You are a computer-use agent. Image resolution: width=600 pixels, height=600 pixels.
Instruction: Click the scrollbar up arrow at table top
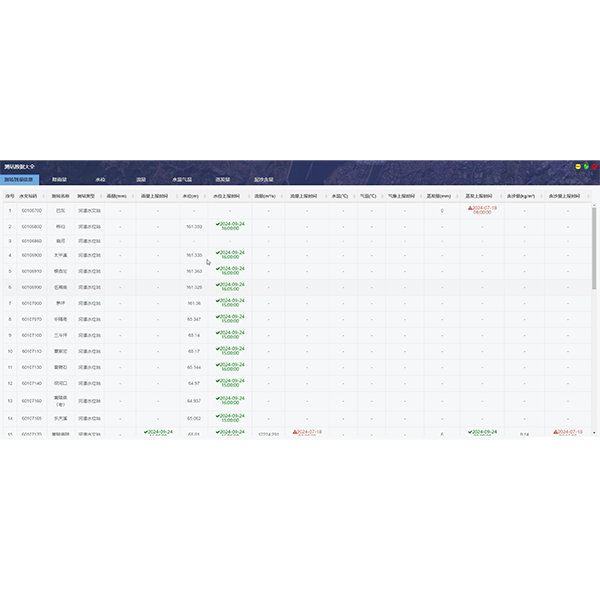tap(594, 205)
